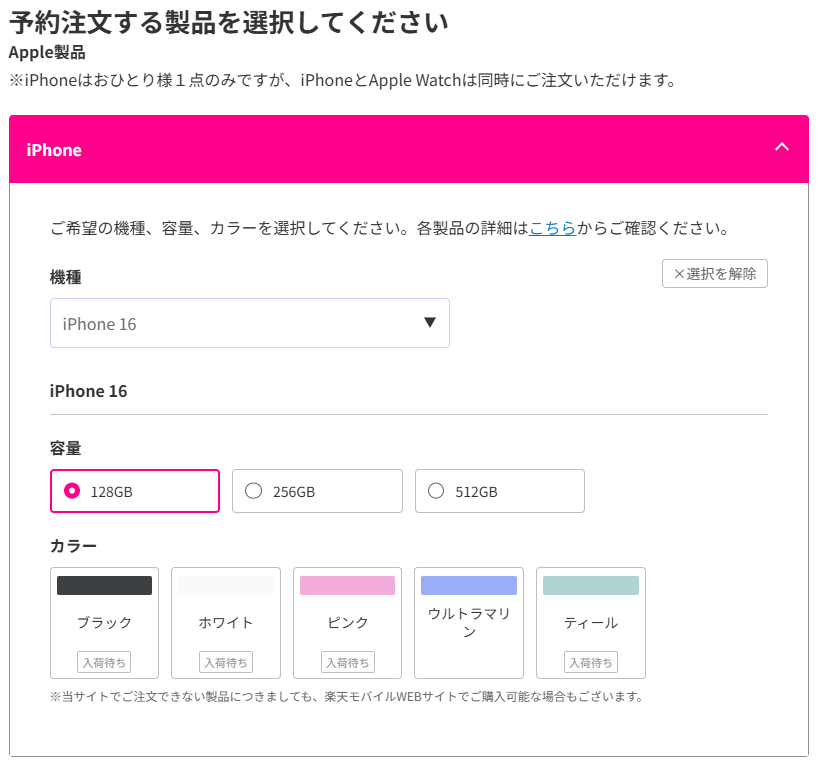Click the dropdown arrow beside iPhone 16
Viewport: 818px width, 764px height.
(x=430, y=322)
